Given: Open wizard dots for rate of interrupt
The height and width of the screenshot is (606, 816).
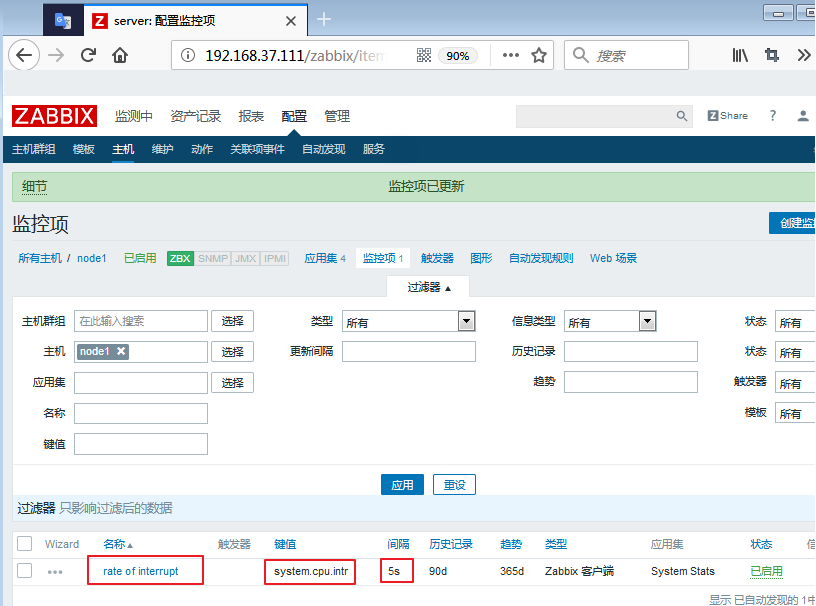Looking at the screenshot, I should pyautogui.click(x=55, y=572).
